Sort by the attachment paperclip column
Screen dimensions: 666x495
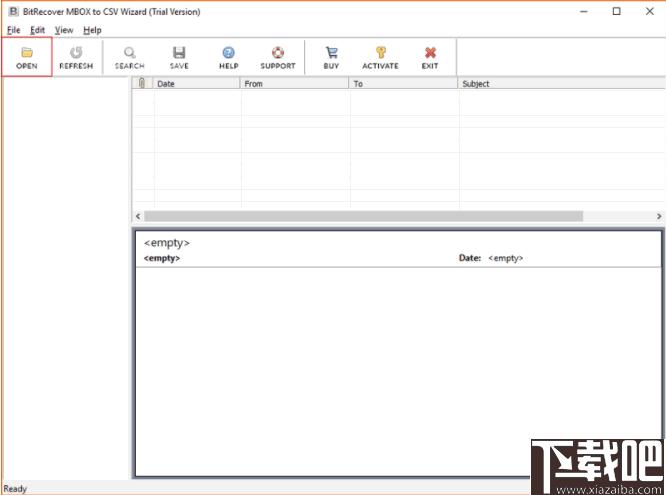point(142,83)
